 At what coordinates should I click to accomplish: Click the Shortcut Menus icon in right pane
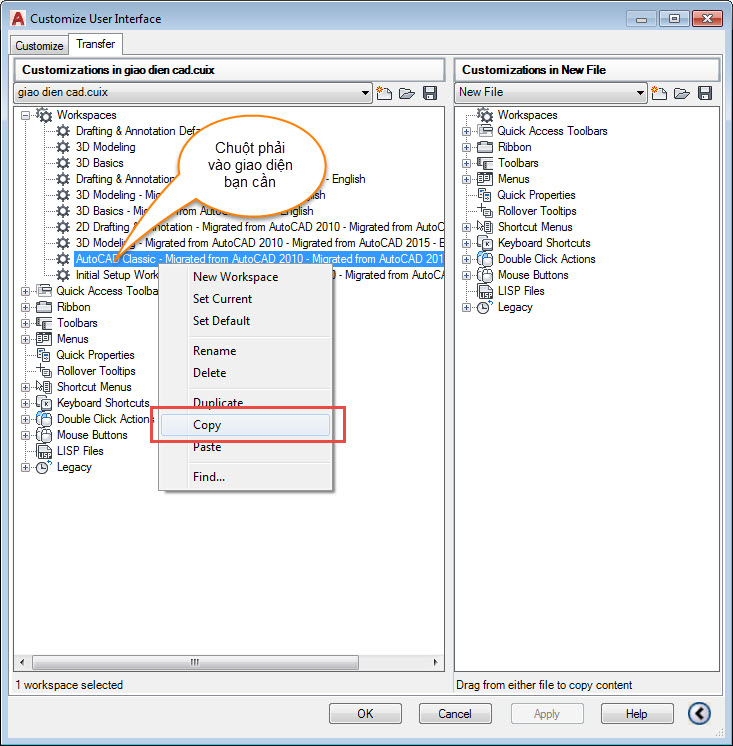pos(485,227)
